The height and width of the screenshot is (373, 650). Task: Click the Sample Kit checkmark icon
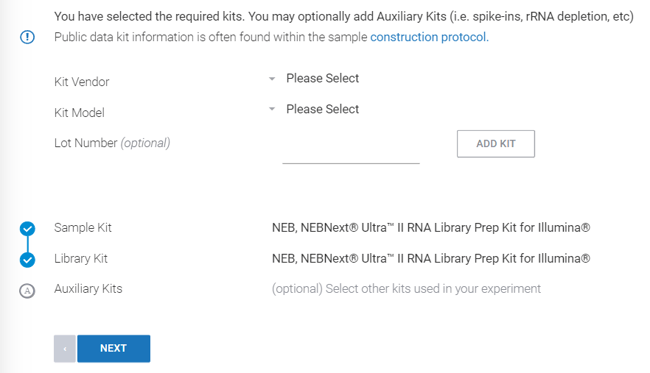pyautogui.click(x=27, y=228)
